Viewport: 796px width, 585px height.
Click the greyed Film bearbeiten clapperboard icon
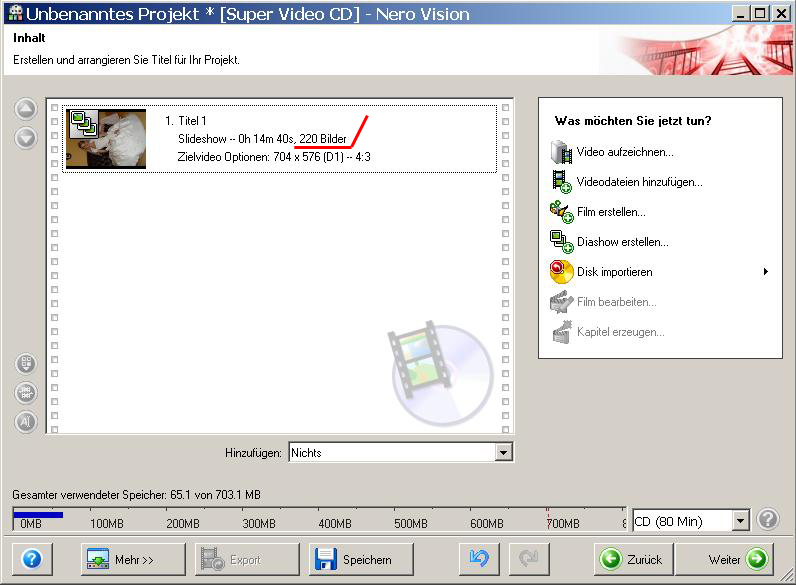561,302
